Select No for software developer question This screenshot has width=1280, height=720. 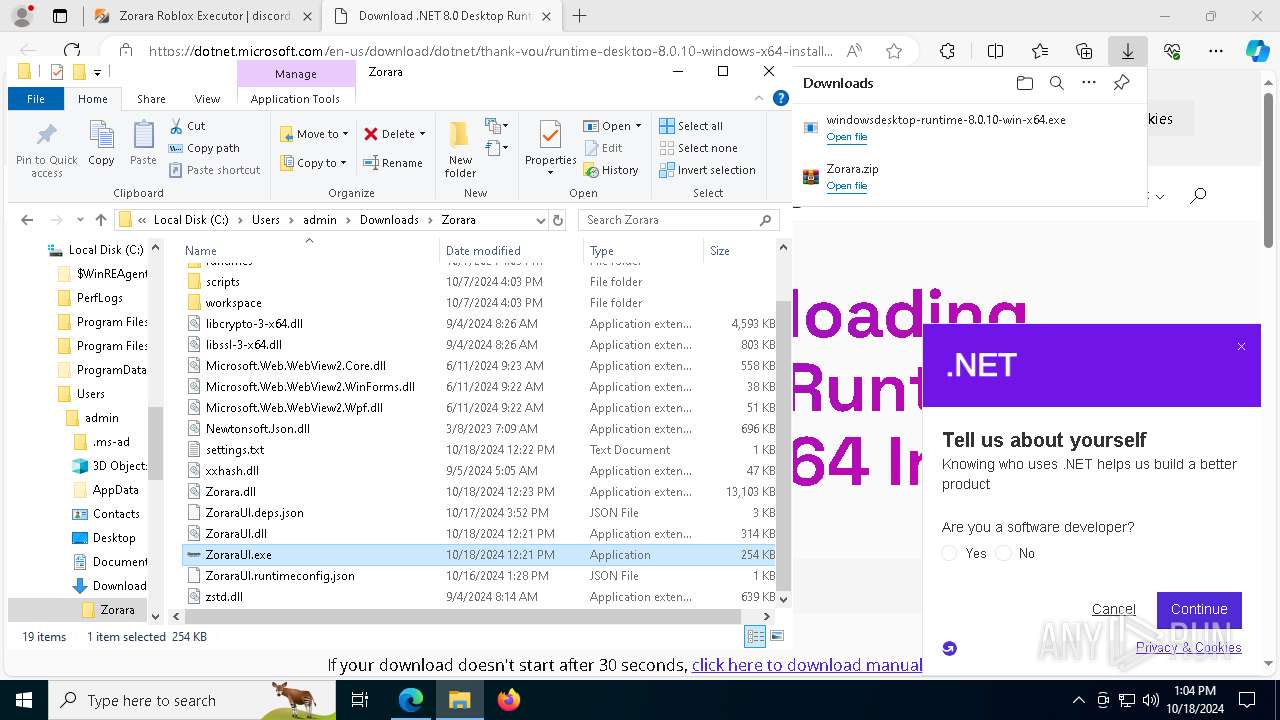(1003, 553)
